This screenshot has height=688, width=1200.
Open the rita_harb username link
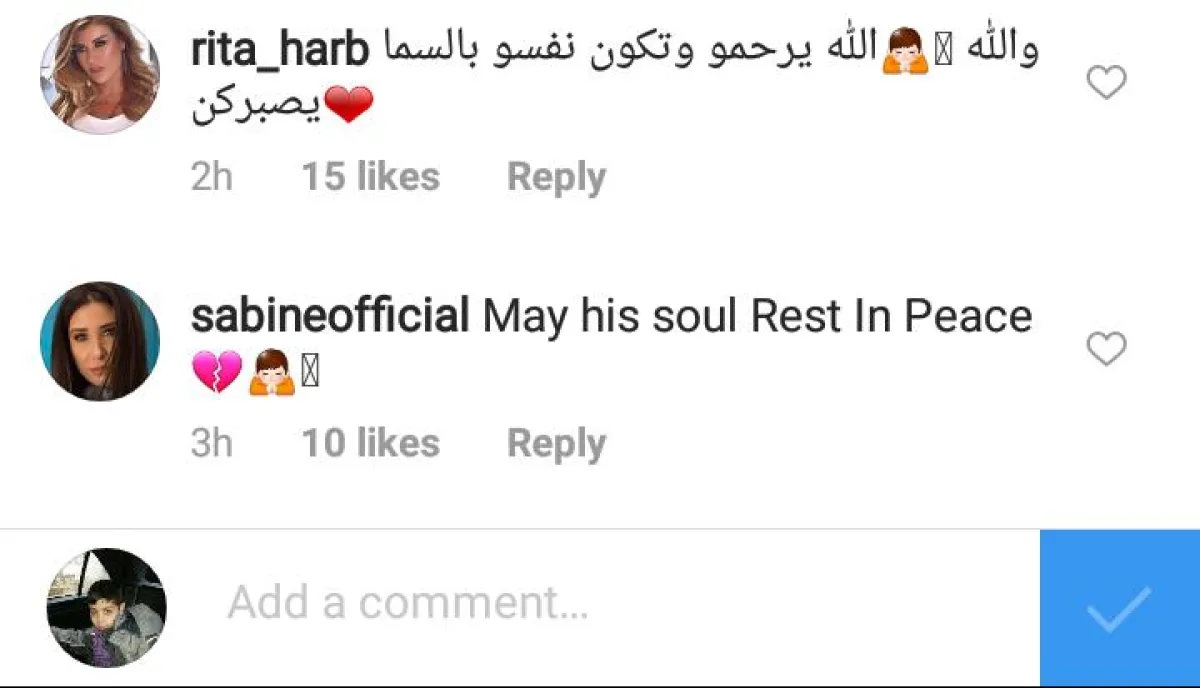point(280,50)
